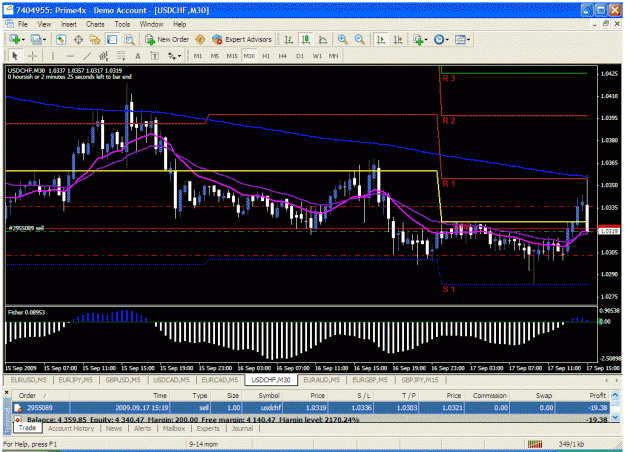Click the New Chart icon in the toolbar
The width and height of the screenshot is (625, 452).
pyautogui.click(x=15, y=39)
